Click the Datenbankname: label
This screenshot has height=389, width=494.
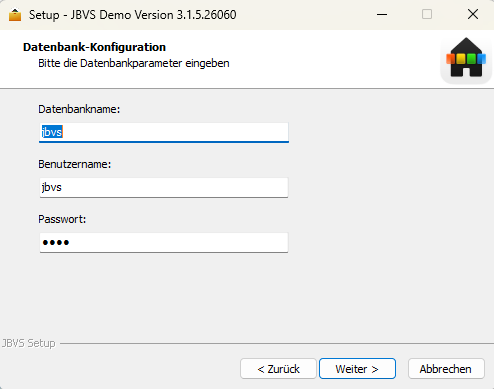(x=79, y=109)
